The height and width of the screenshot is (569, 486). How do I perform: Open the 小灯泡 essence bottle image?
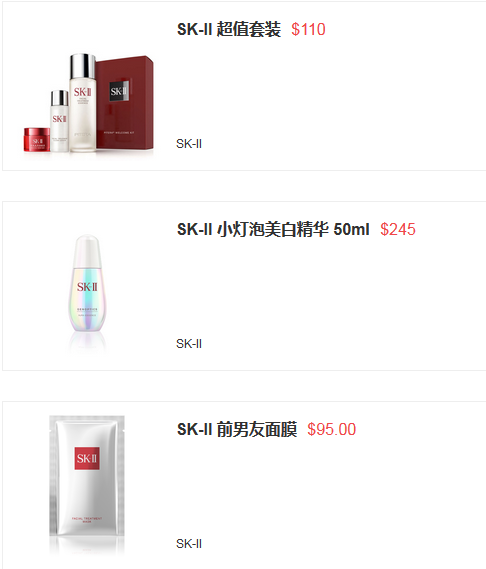pyautogui.click(x=87, y=292)
